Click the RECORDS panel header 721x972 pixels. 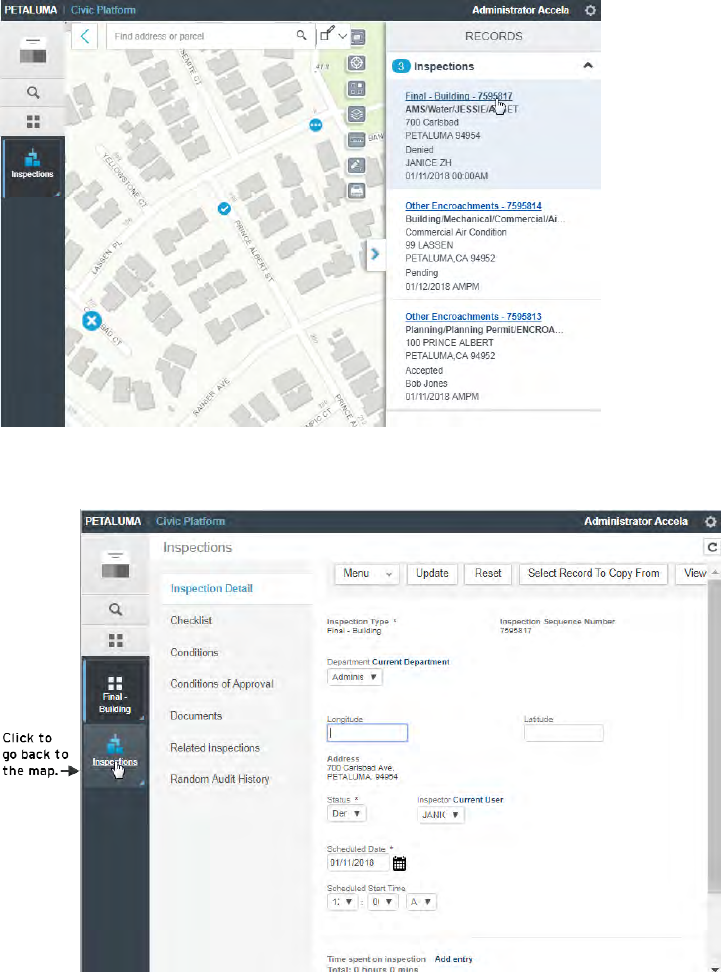[493, 36]
